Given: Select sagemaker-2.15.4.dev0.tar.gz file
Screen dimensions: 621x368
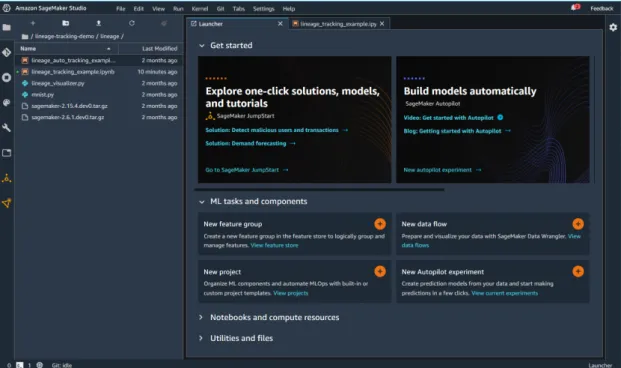Looking at the screenshot, I should (99, 106).
